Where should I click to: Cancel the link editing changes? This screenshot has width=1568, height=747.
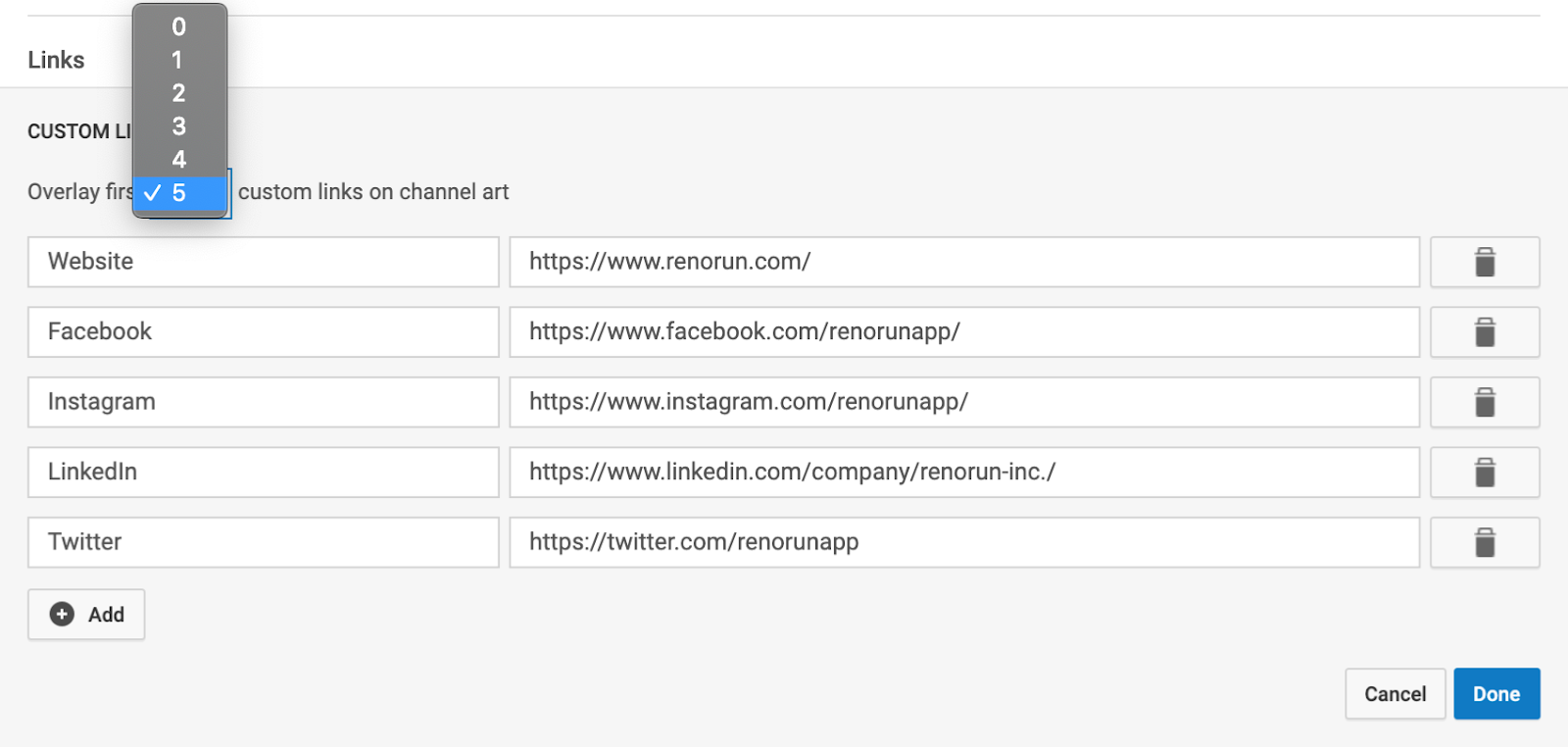[x=1394, y=693]
